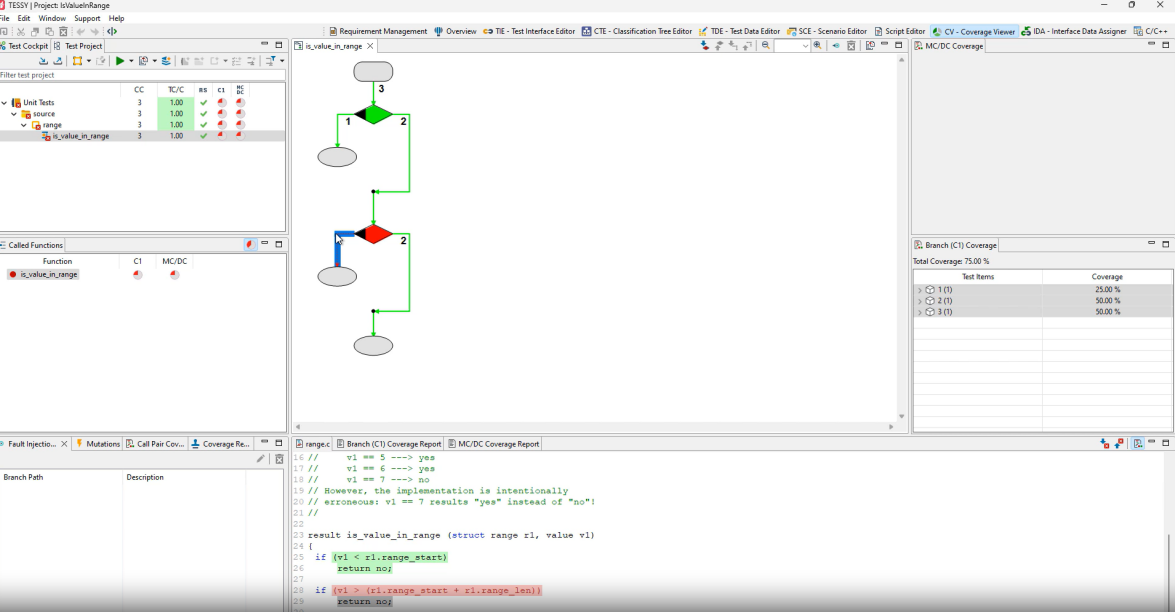Click the red decision diamond in flow chart
Screen dimensions: 1175x612
tap(374, 234)
